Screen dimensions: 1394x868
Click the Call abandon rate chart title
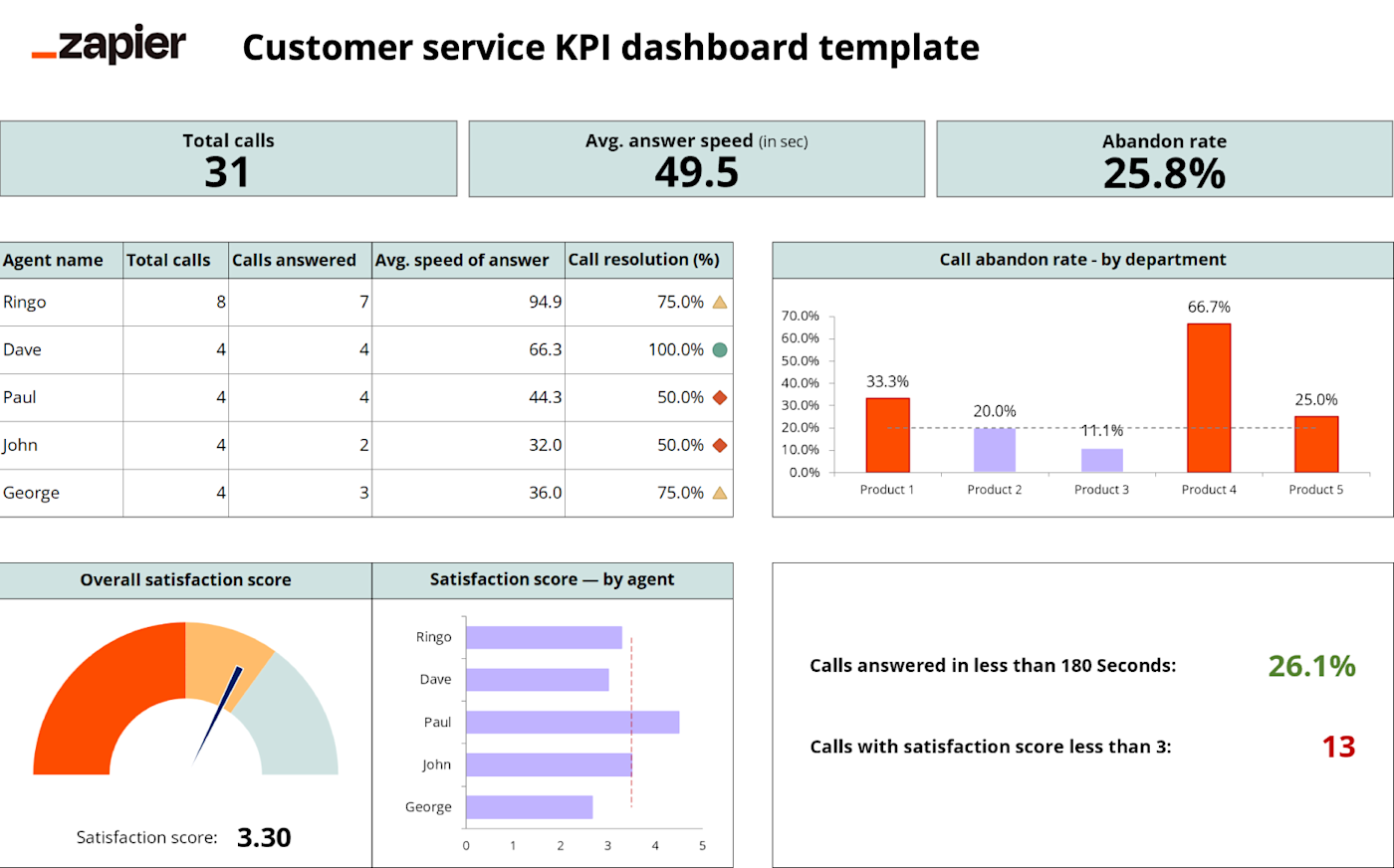[1082, 260]
